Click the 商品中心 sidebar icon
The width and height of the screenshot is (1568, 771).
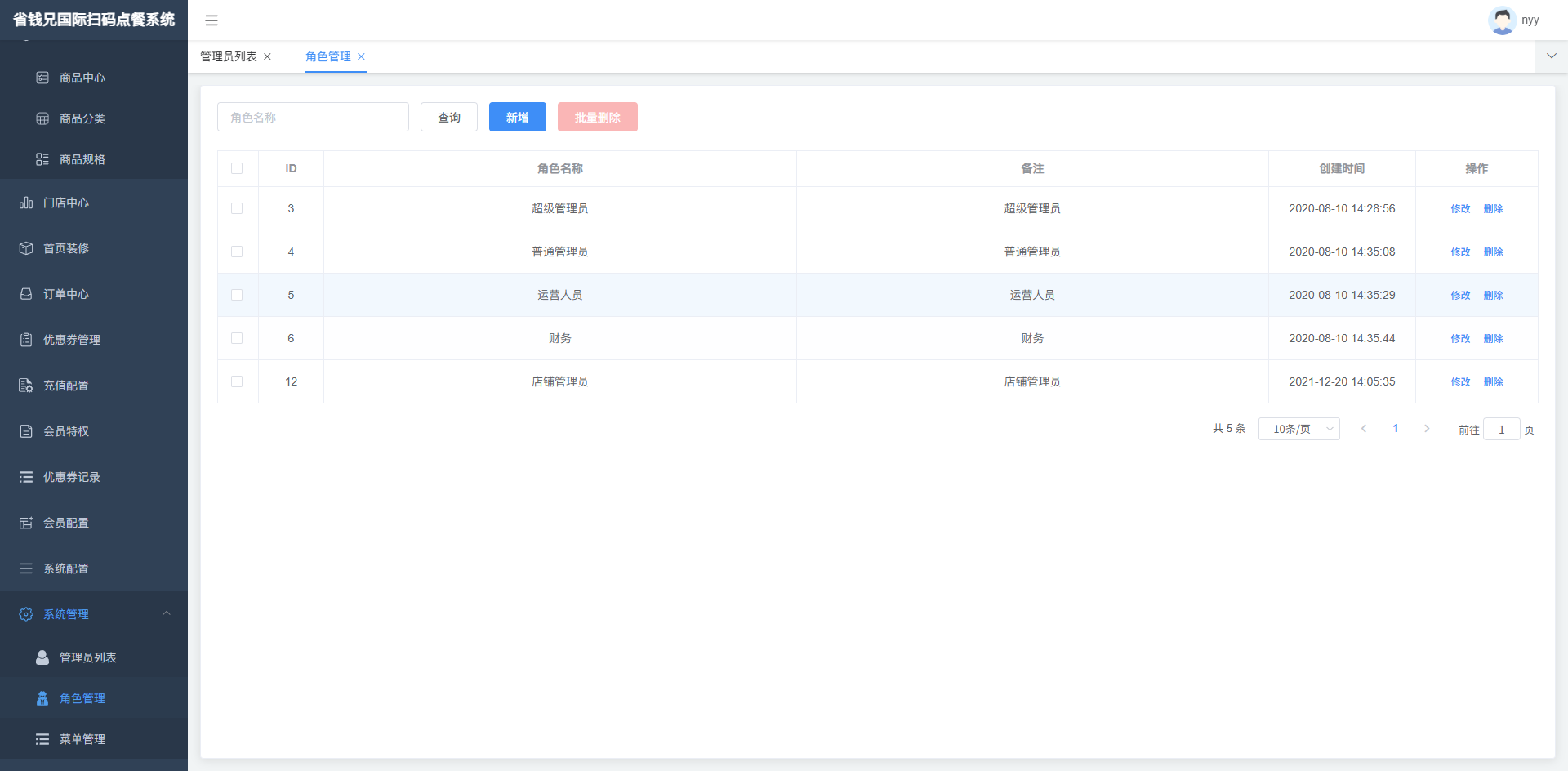[x=42, y=78]
